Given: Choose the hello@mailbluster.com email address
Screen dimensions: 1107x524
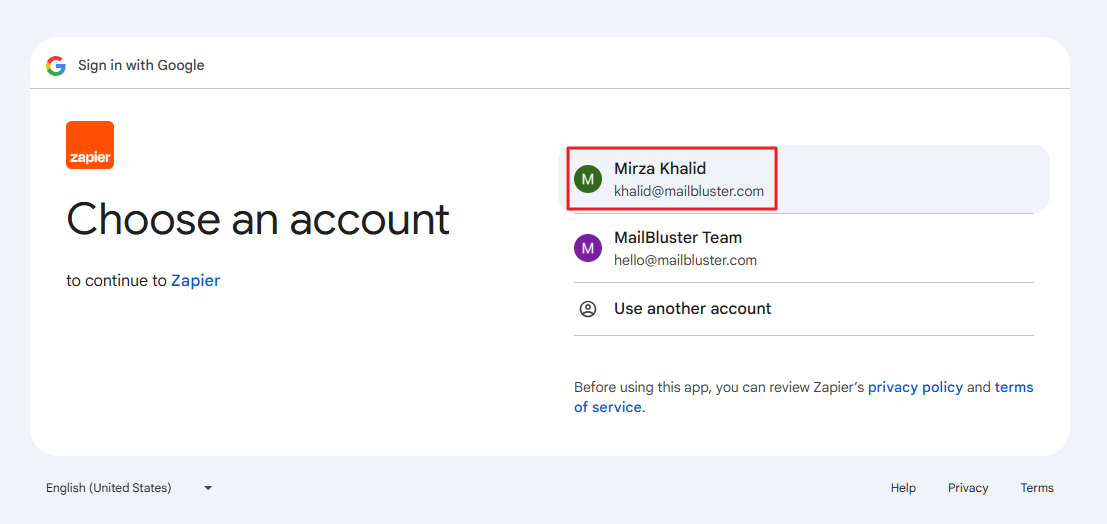Looking at the screenshot, I should click(x=685, y=260).
